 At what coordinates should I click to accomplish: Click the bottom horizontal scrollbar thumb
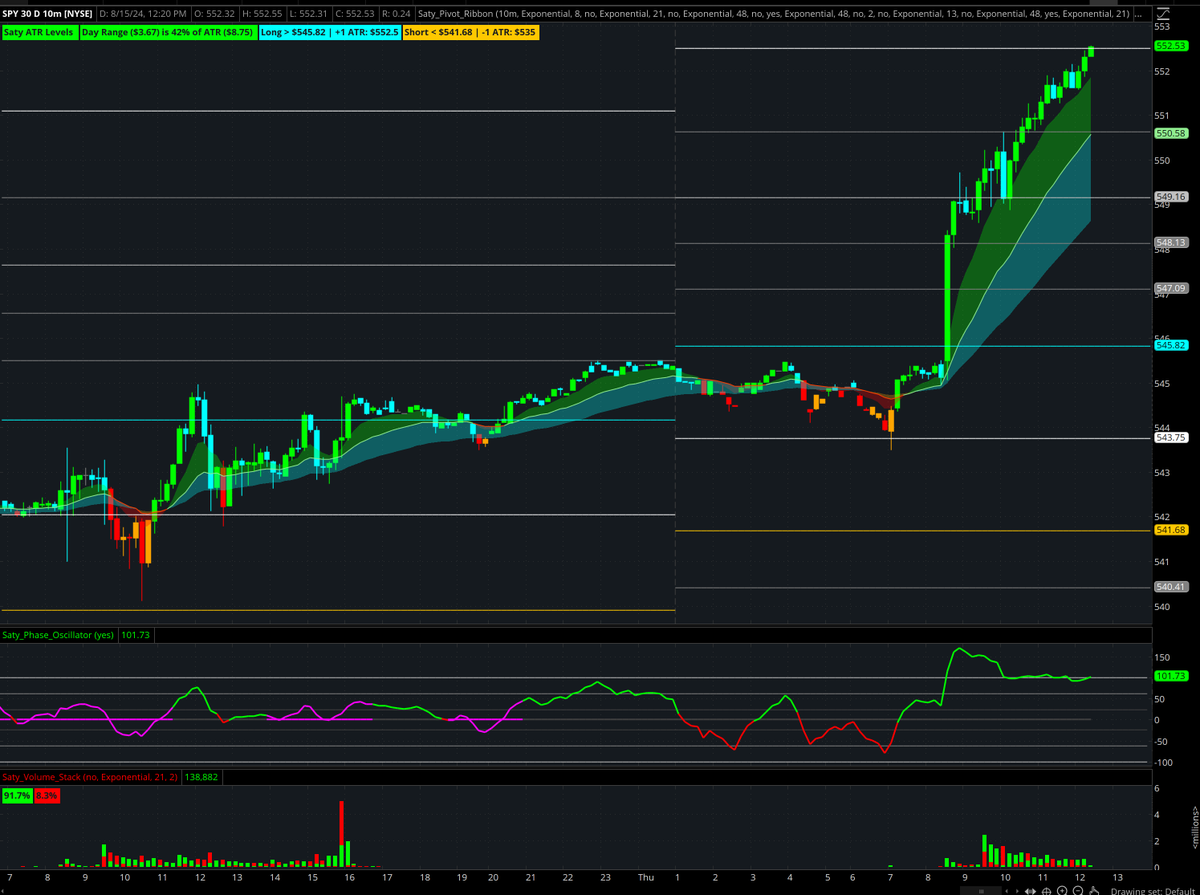pyautogui.click(x=981, y=891)
